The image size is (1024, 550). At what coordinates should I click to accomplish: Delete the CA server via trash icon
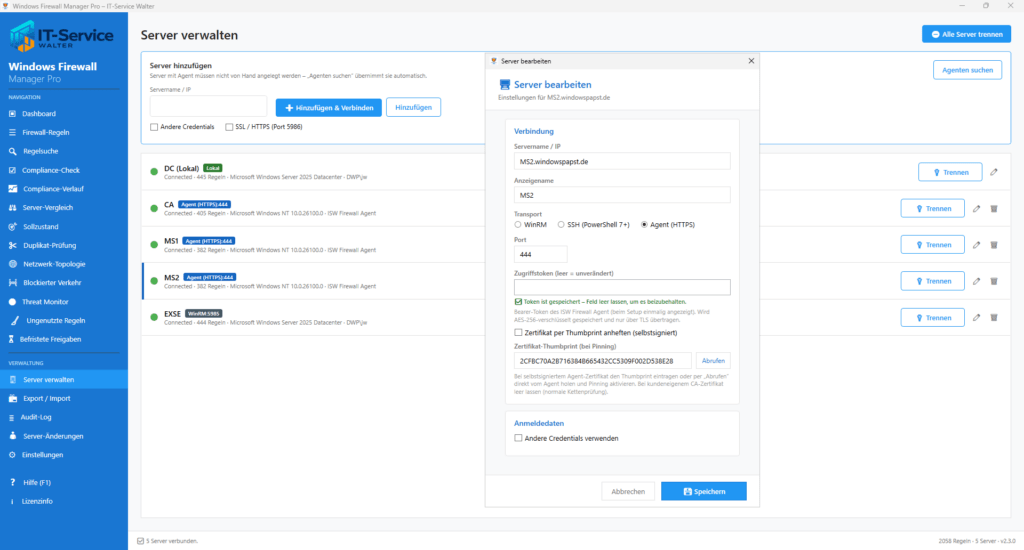click(x=994, y=208)
